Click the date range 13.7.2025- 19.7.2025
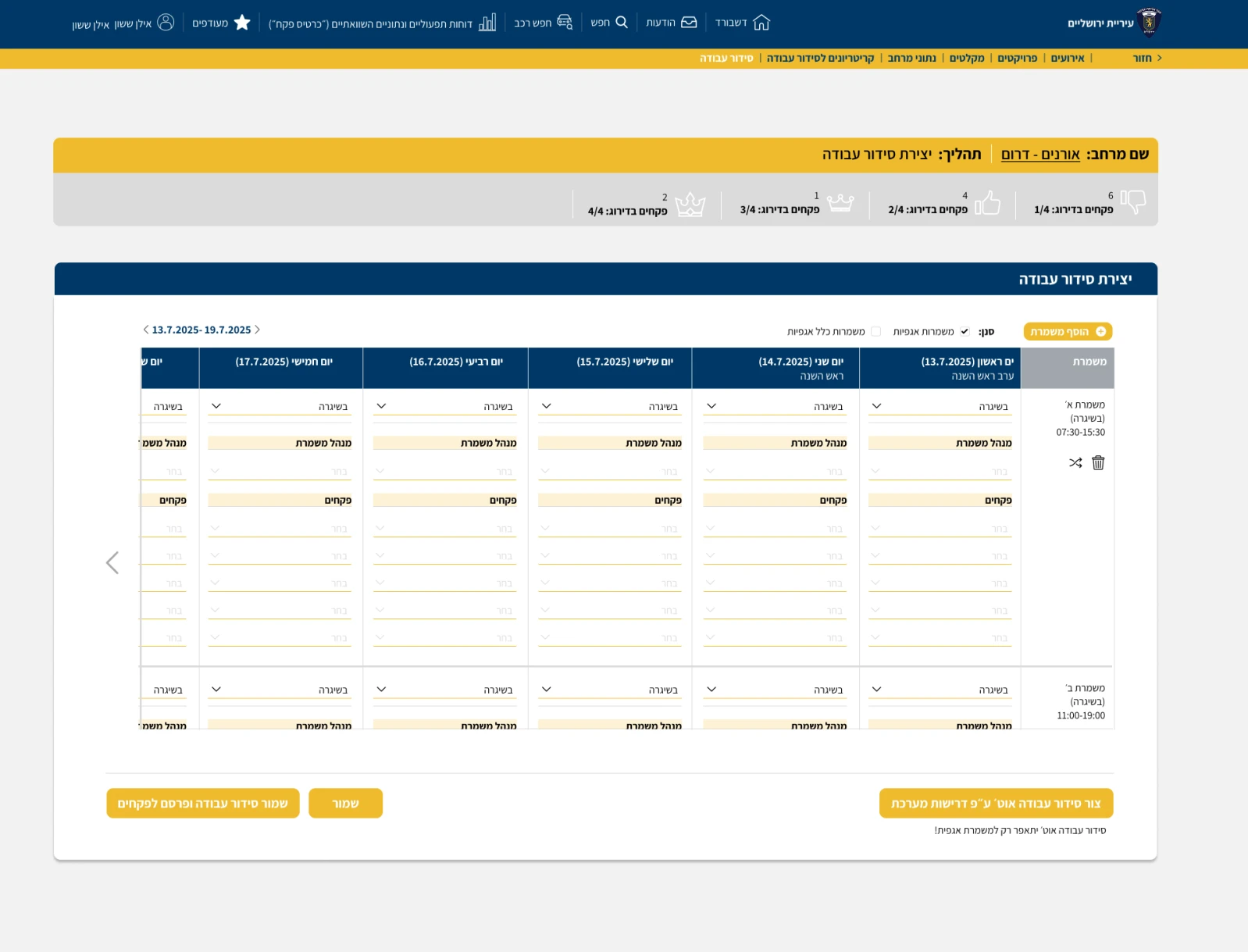Screen dimensions: 1248x952 (201, 330)
